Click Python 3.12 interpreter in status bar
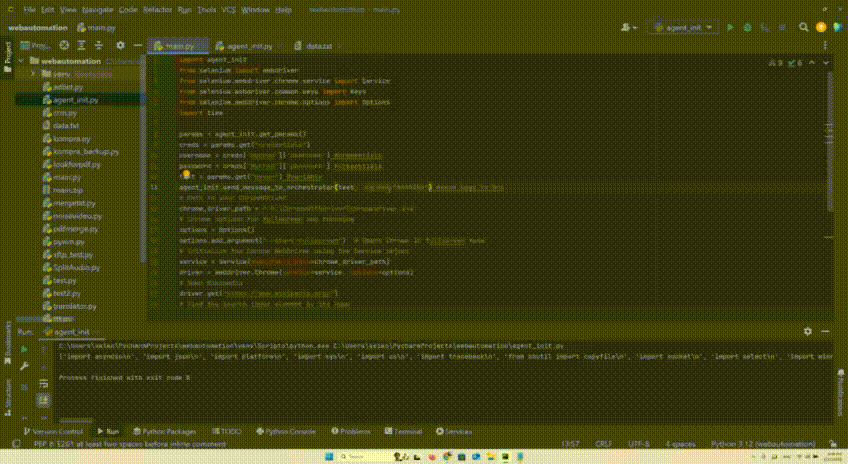 pos(763,444)
